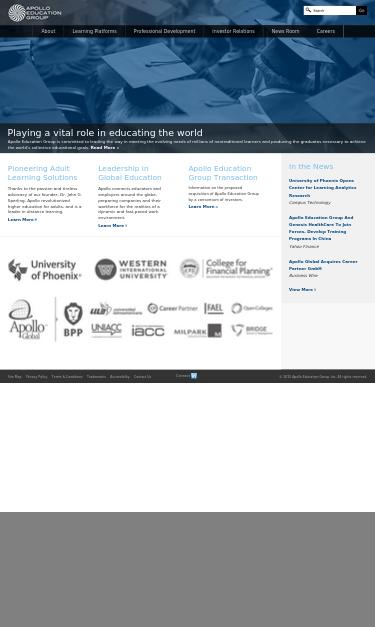The image size is (375, 627).
Task: Click the Leadership in Global Education heading
Action: pyautogui.click(x=130, y=173)
